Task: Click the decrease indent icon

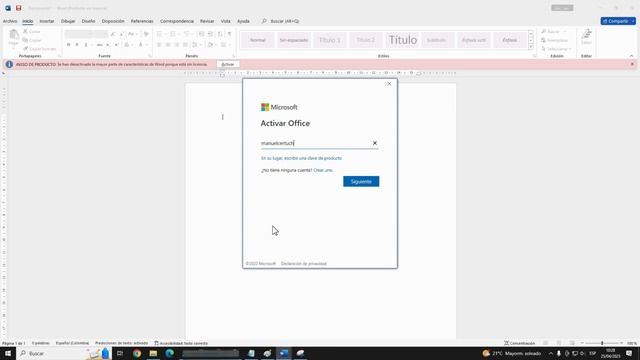Action: [x=201, y=34]
